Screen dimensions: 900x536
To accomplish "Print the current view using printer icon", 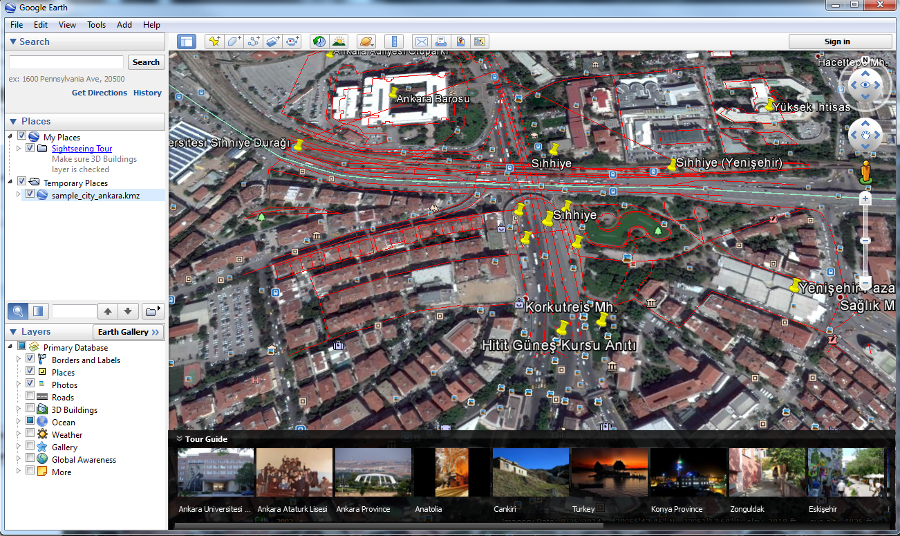I will tap(441, 41).
